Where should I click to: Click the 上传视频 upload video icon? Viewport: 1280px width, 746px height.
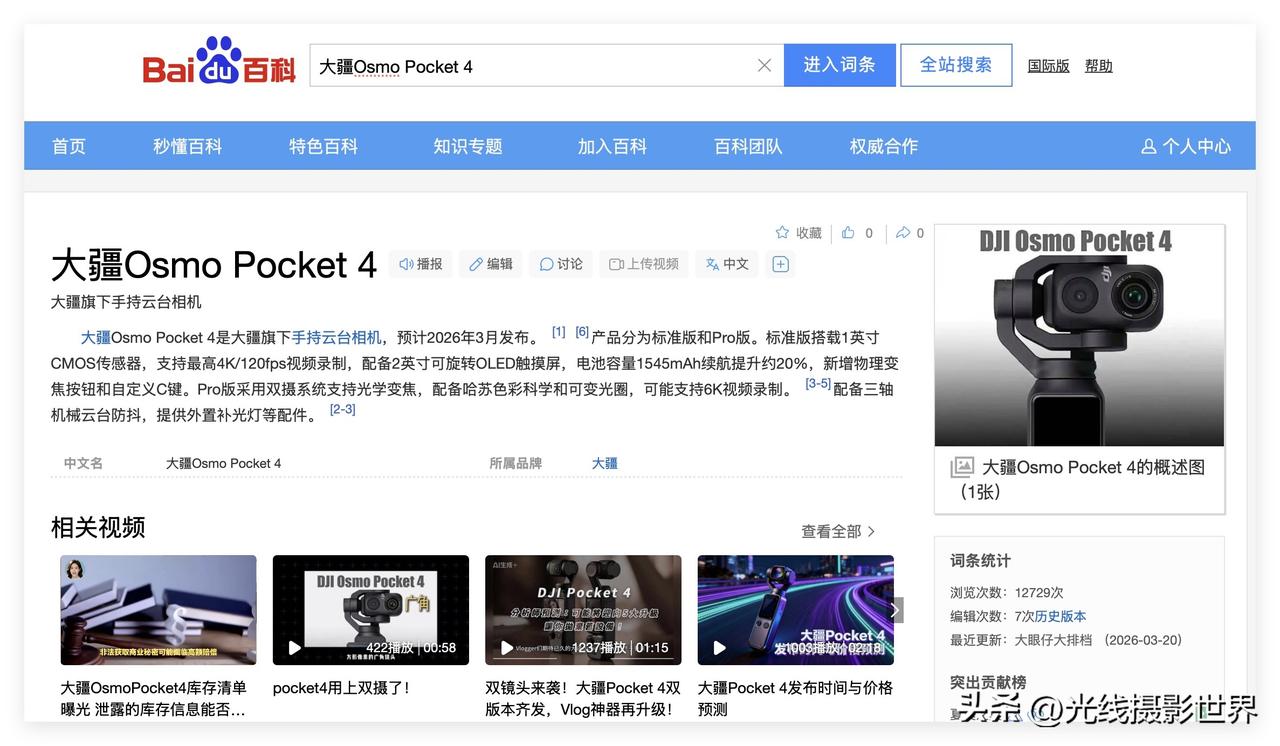click(x=614, y=263)
